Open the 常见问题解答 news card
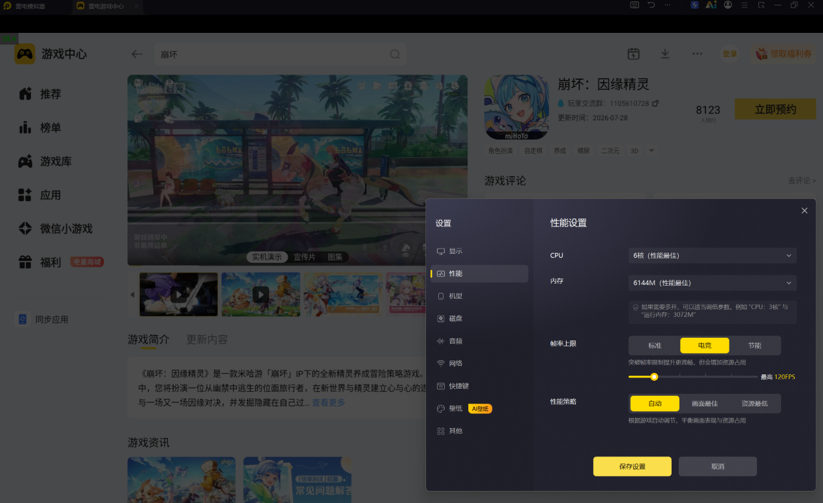The image size is (823, 503). (x=298, y=479)
